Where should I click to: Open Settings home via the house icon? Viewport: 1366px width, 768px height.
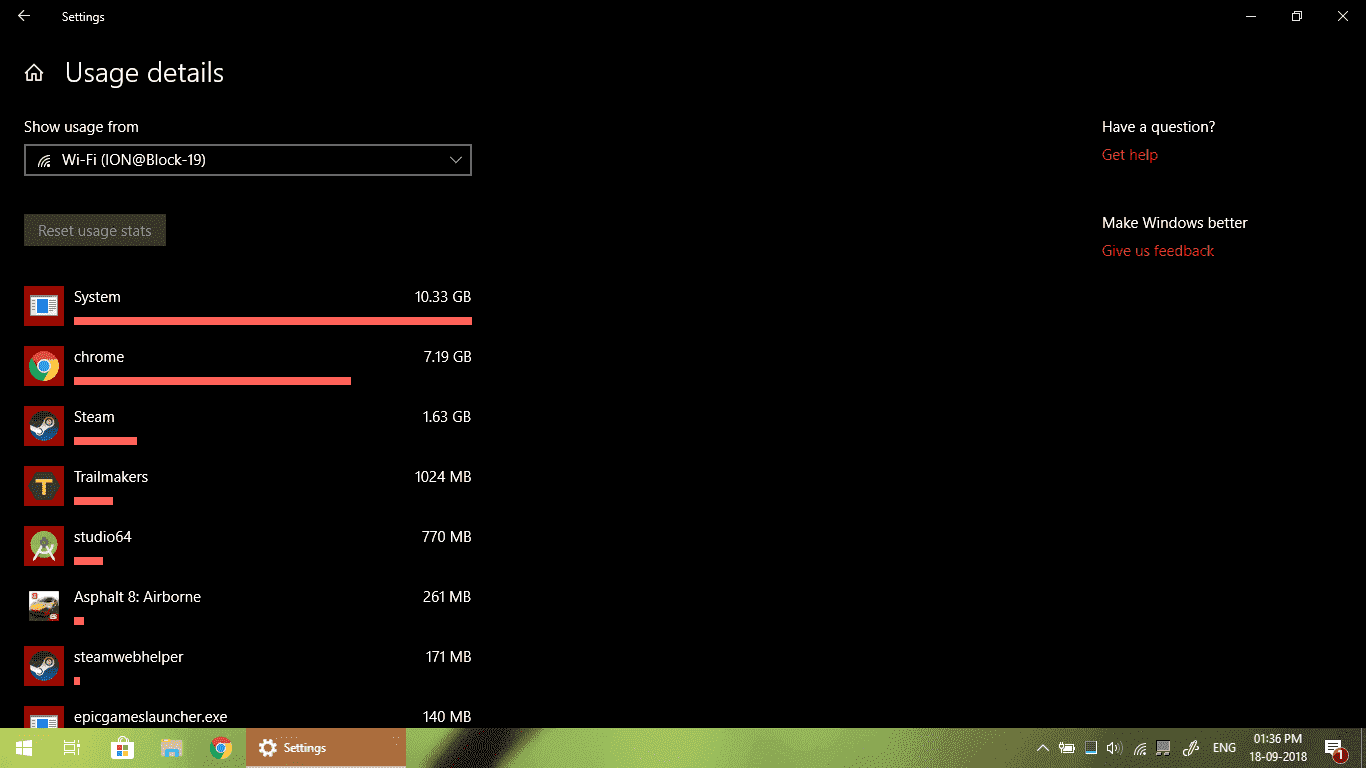(x=34, y=73)
